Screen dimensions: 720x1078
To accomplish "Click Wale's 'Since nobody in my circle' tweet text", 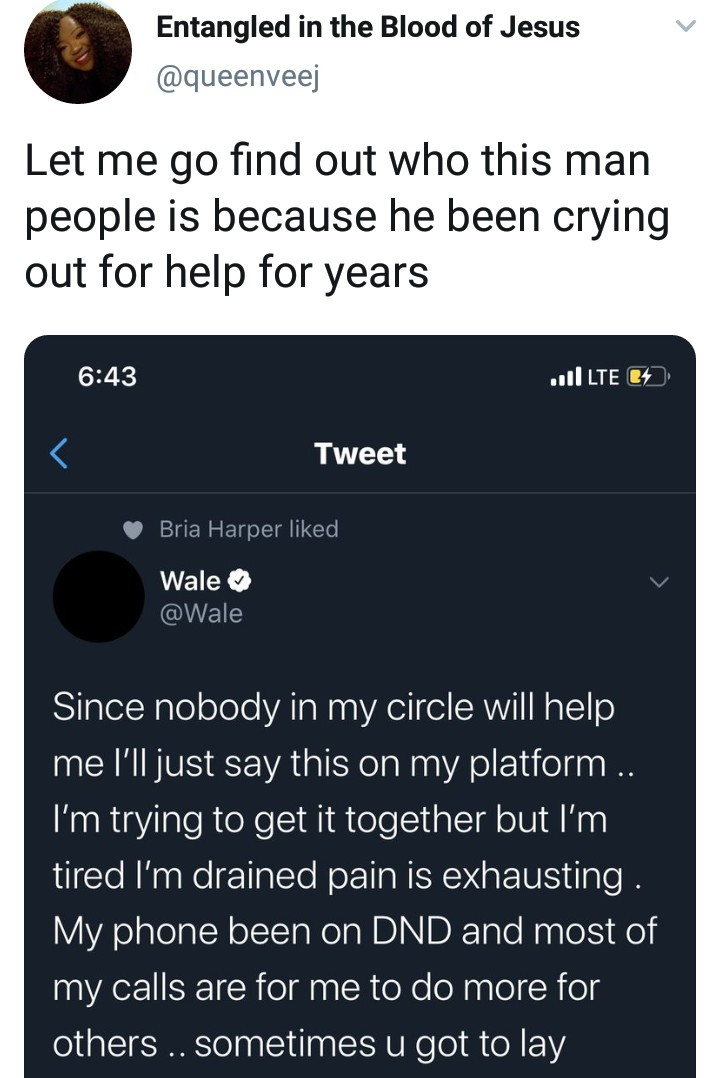I will [x=355, y=874].
